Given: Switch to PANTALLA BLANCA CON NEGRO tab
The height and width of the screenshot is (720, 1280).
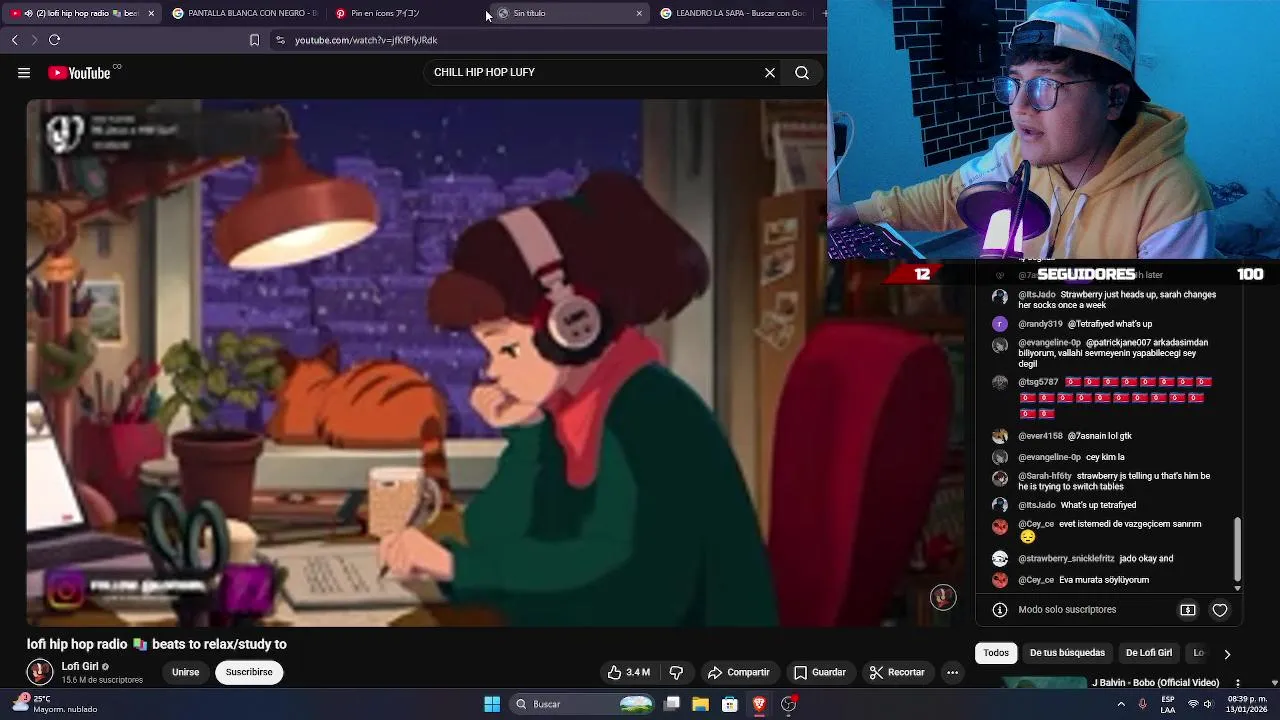Looking at the screenshot, I should tap(245, 13).
